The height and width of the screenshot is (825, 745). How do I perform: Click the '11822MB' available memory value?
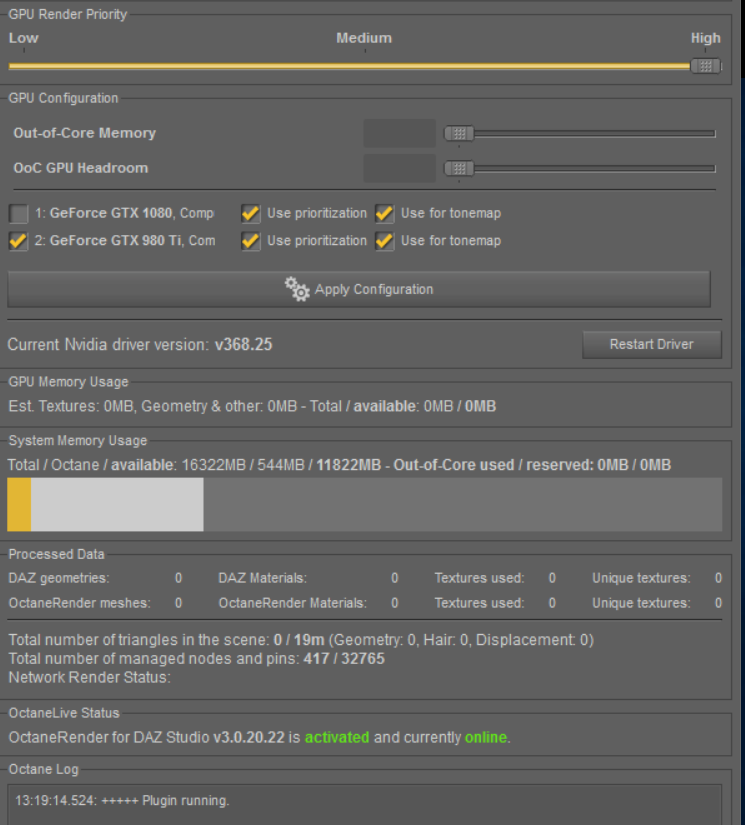[348, 465]
